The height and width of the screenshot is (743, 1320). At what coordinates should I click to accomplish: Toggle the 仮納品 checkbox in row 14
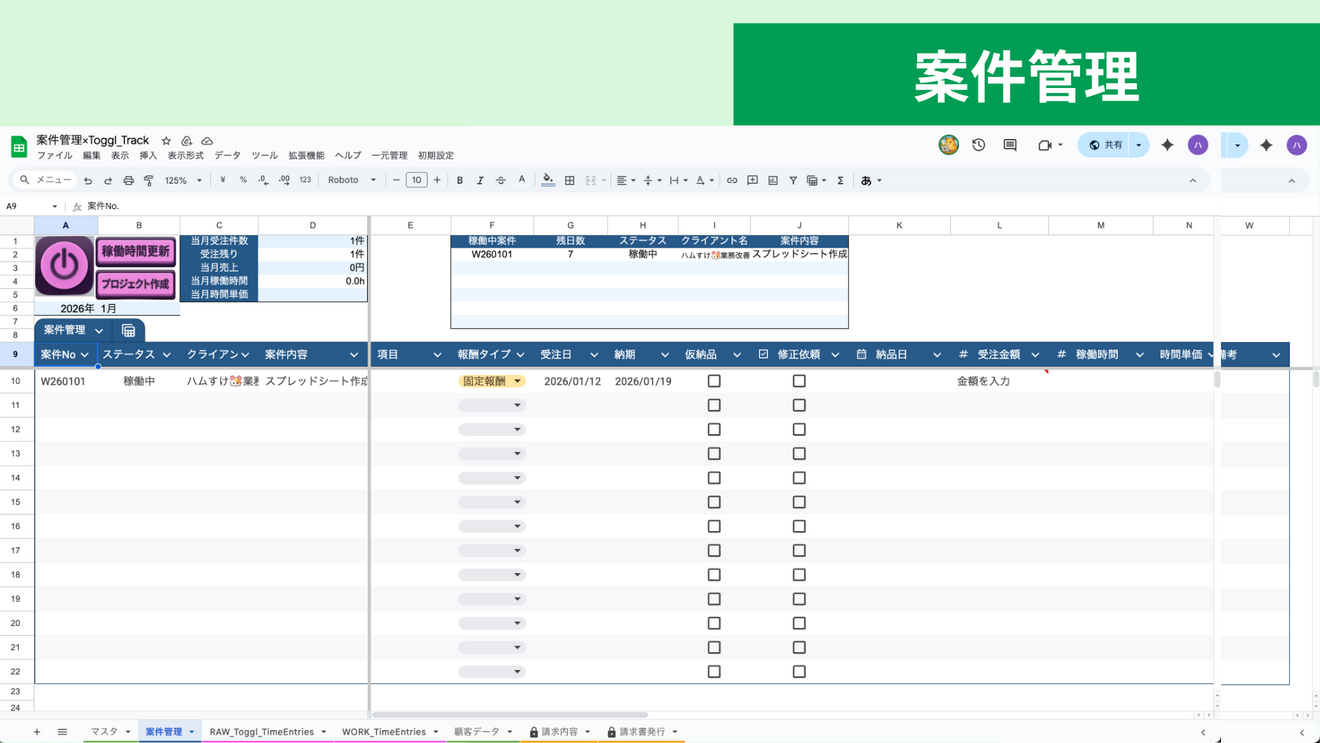[x=714, y=478]
